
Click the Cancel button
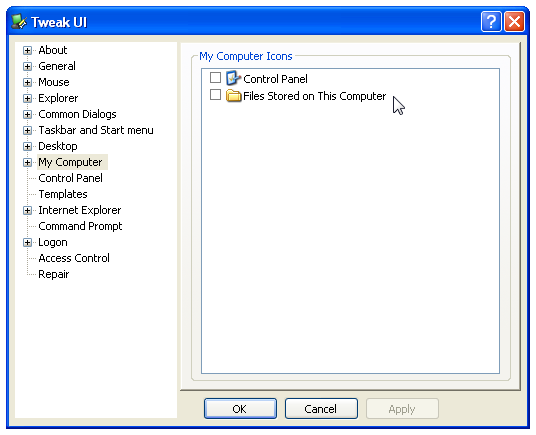coord(321,409)
